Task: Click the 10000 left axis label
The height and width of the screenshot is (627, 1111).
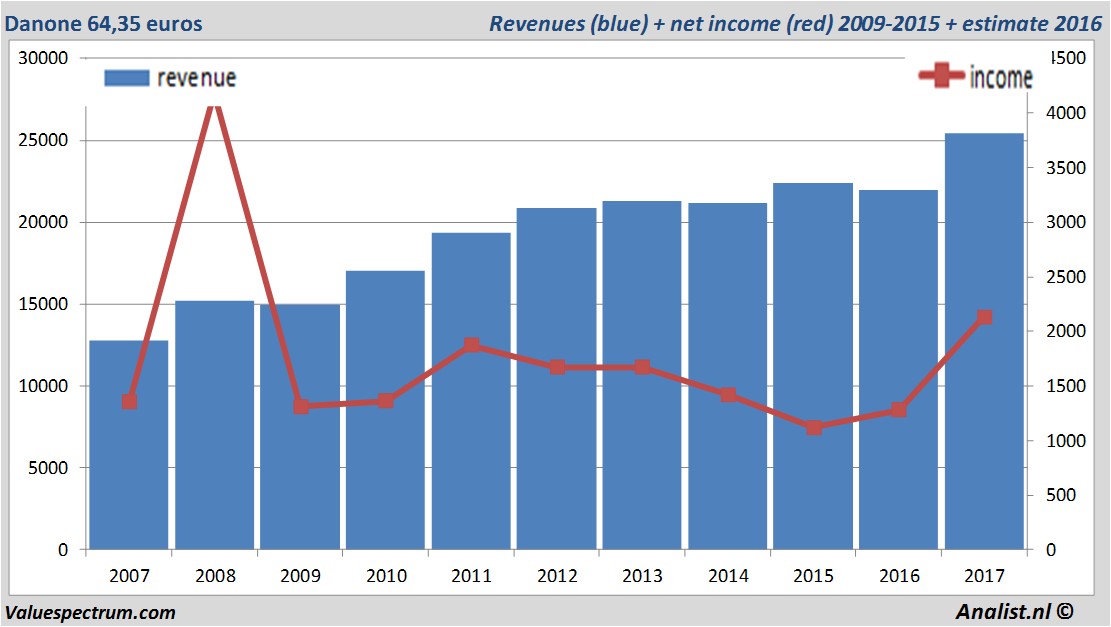Action: pos(43,386)
